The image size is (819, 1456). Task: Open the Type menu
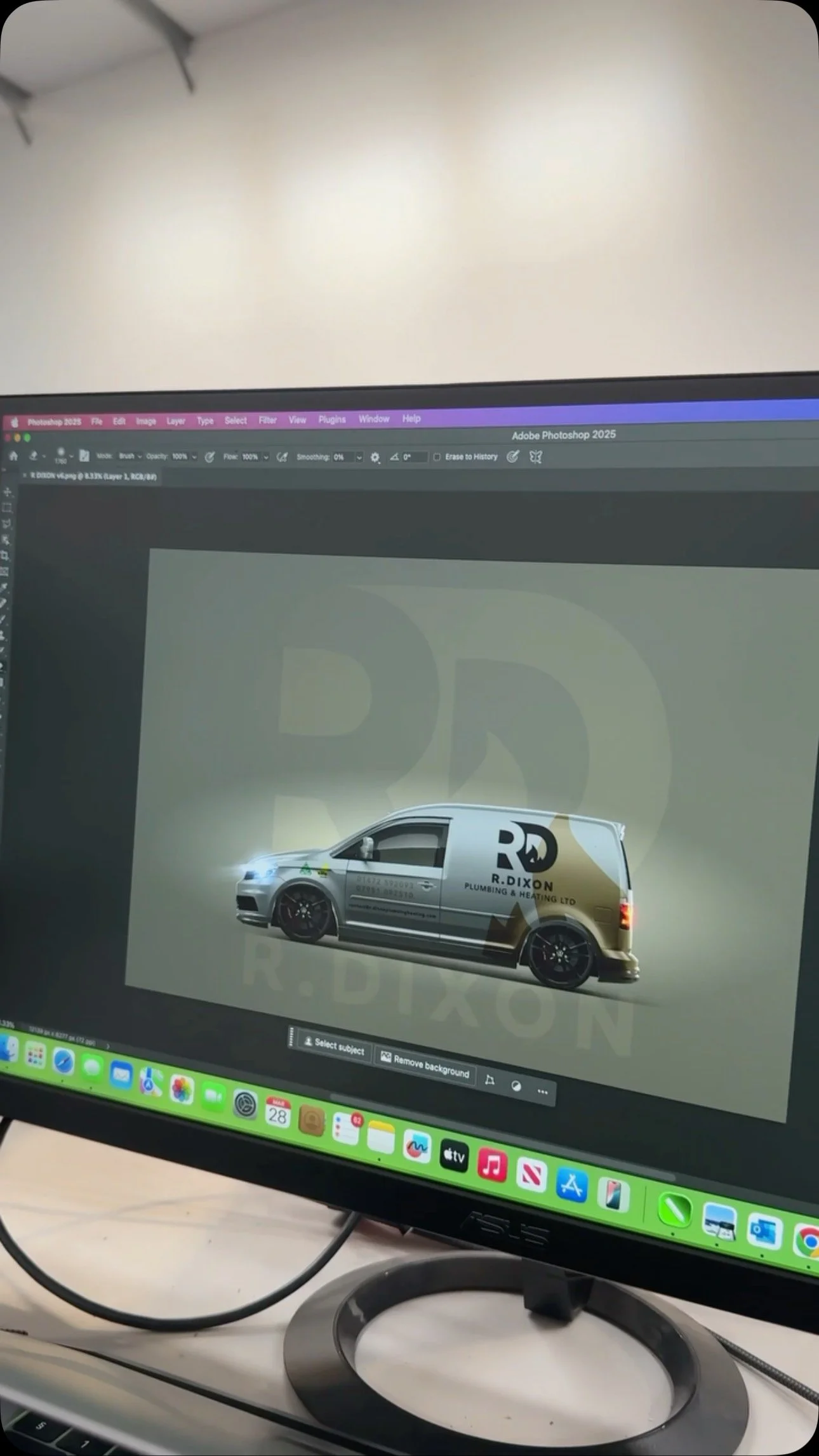click(205, 421)
